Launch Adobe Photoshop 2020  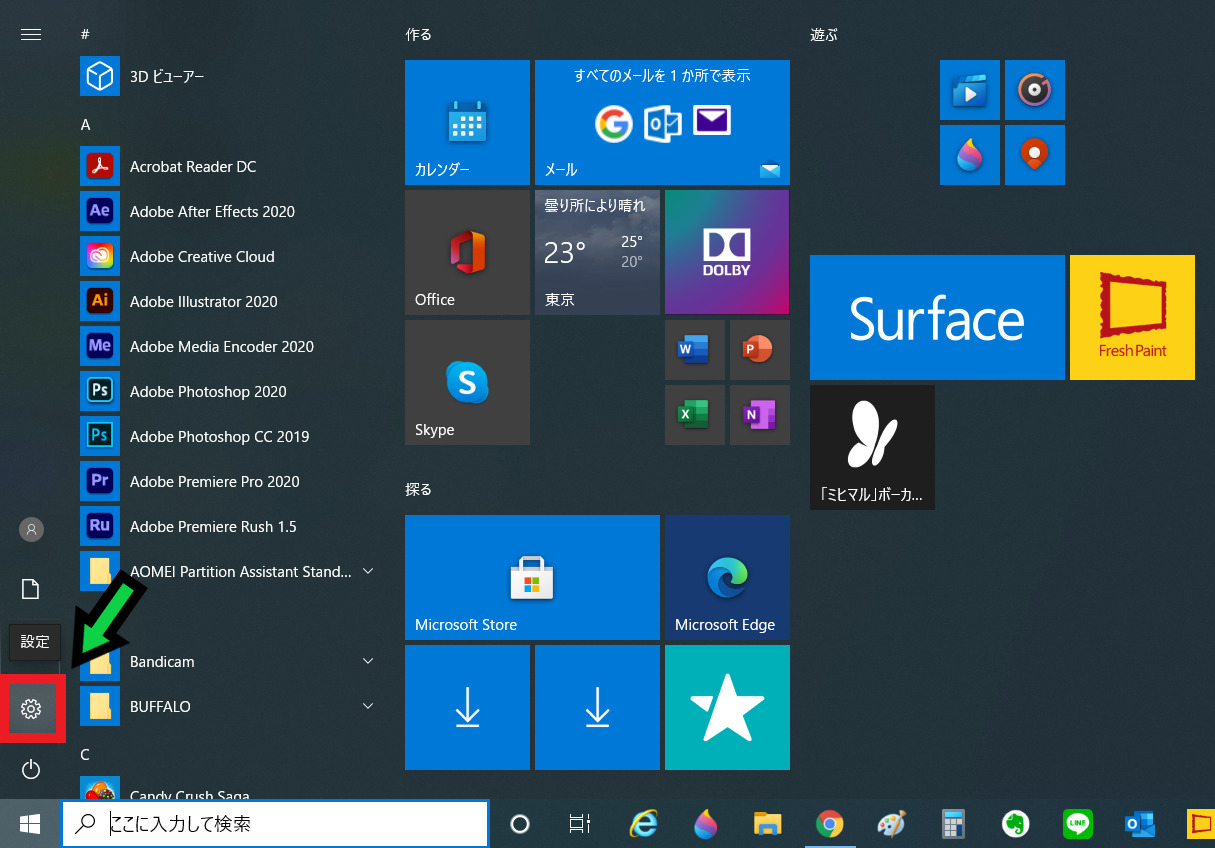225,391
